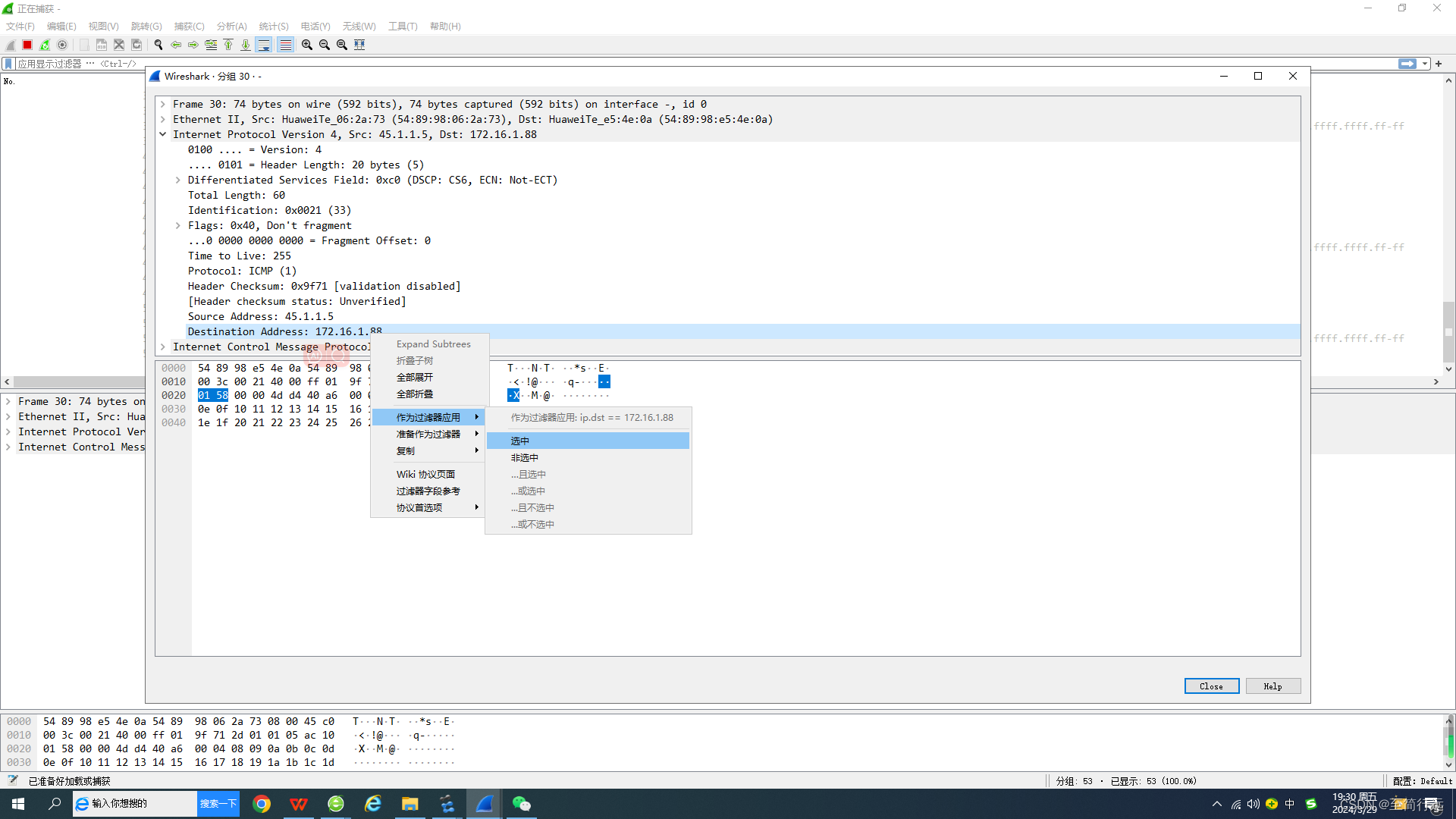
Task: Open Google Chrome from the taskbar
Action: tap(262, 804)
